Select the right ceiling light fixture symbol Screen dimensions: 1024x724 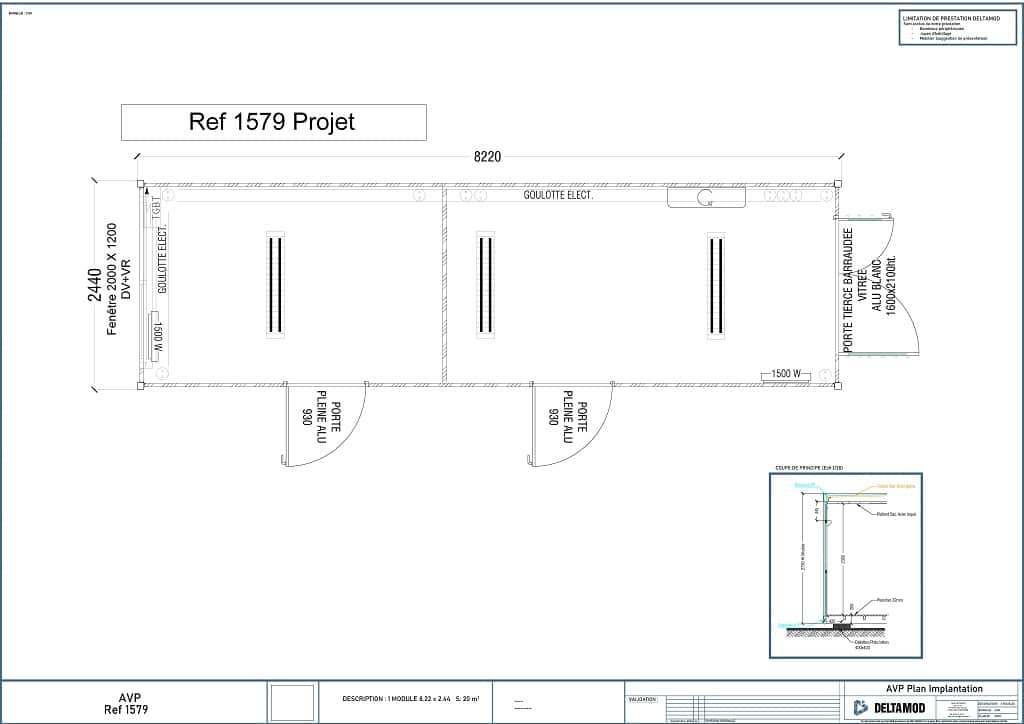tap(716, 283)
